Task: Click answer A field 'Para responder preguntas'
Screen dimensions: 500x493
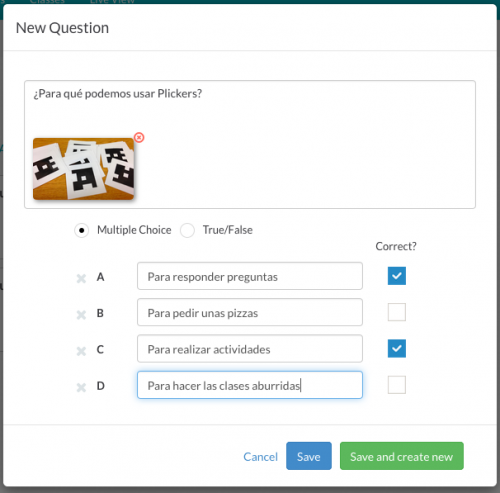Action: (250, 276)
